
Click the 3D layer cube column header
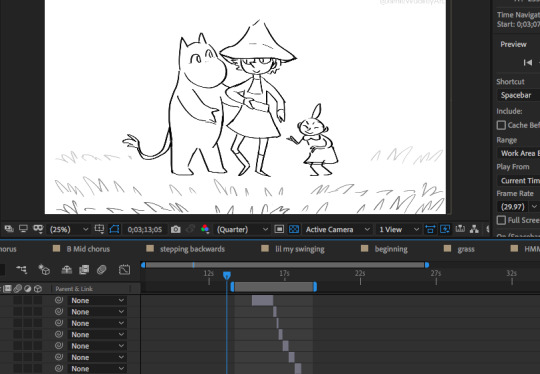[38, 289]
